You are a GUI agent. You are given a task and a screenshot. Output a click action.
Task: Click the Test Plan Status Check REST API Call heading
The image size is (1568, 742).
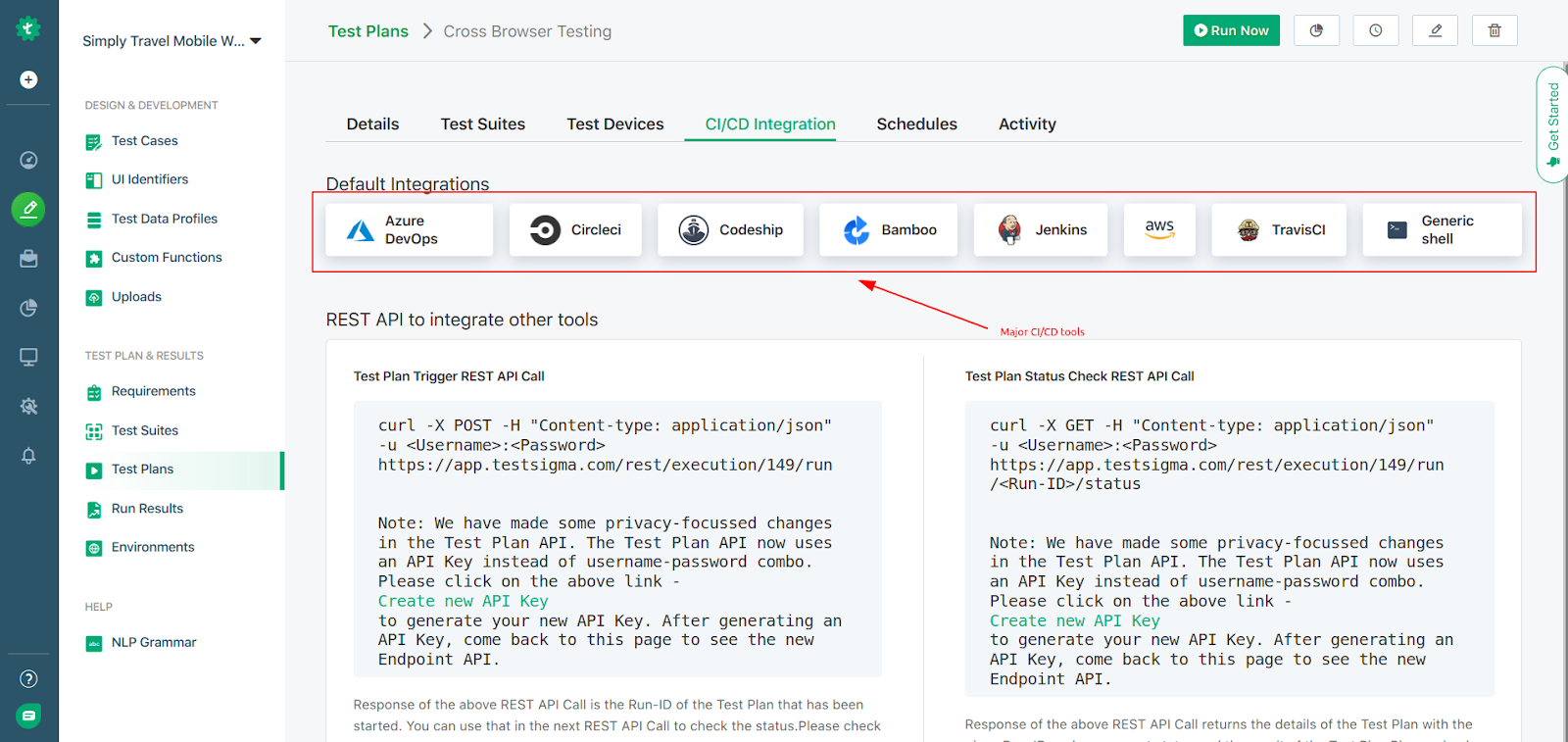1079,376
